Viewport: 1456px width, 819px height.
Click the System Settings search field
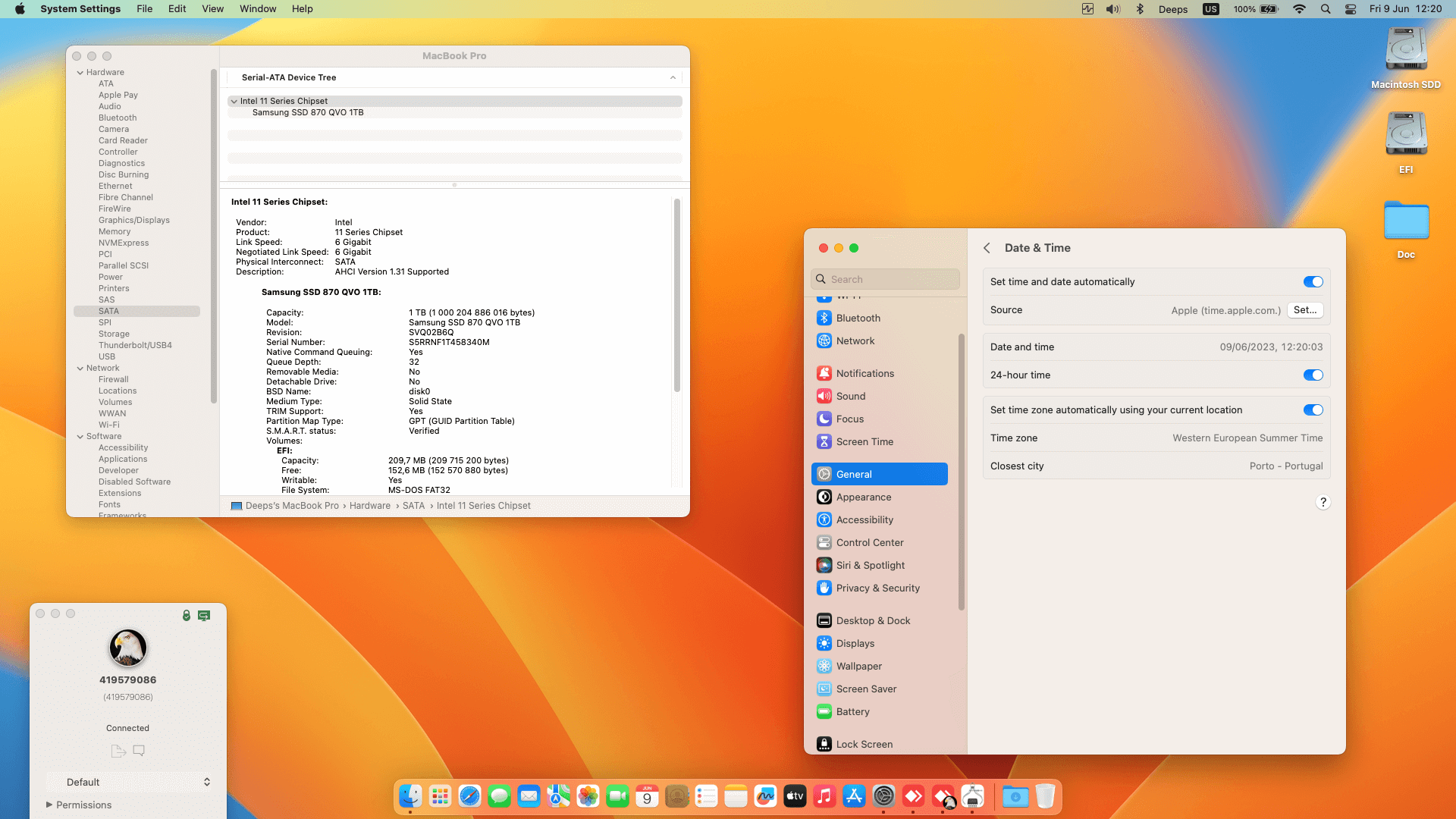[885, 278]
